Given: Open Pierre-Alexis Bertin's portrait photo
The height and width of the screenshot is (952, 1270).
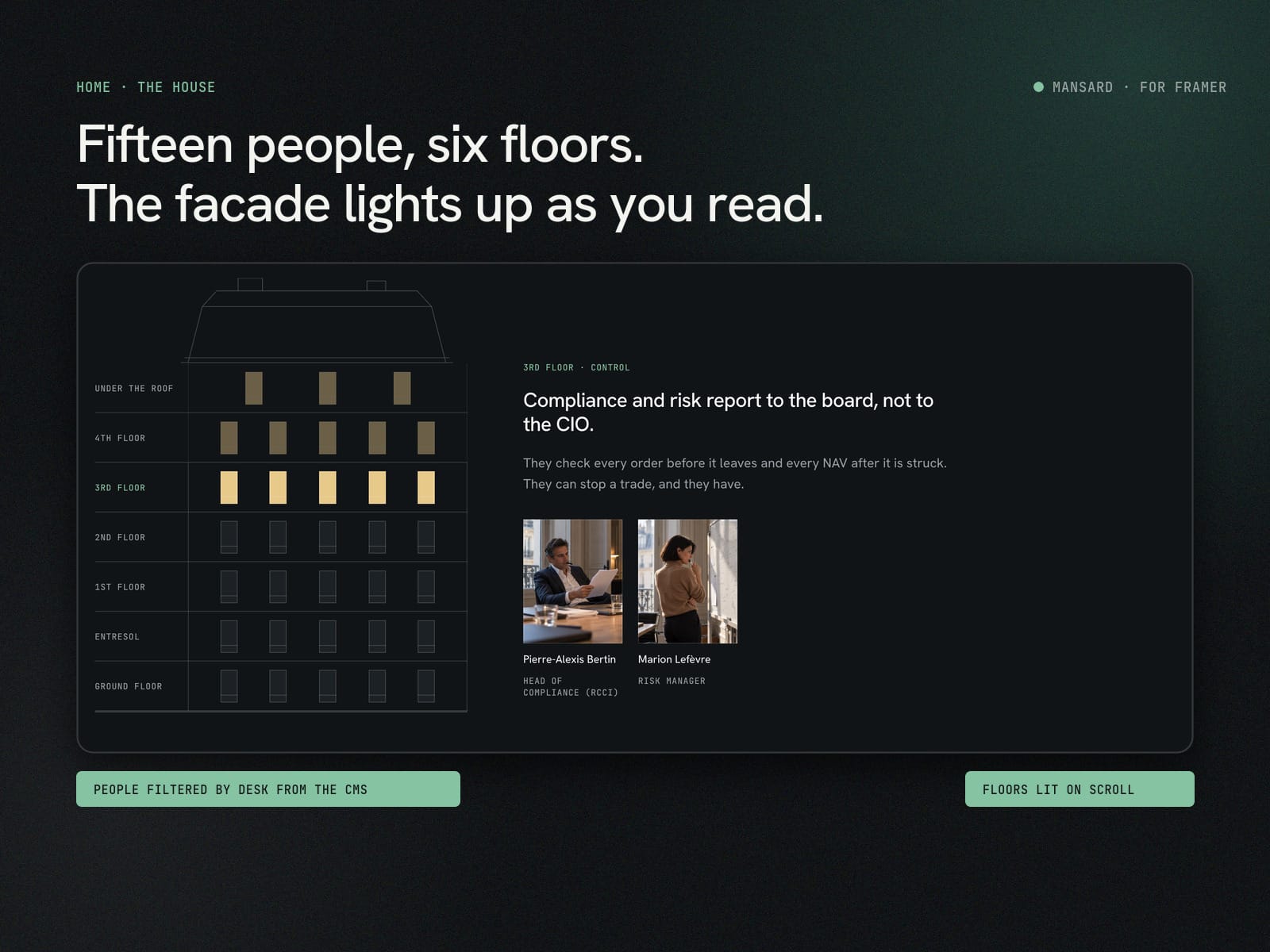Looking at the screenshot, I should pyautogui.click(x=572, y=582).
